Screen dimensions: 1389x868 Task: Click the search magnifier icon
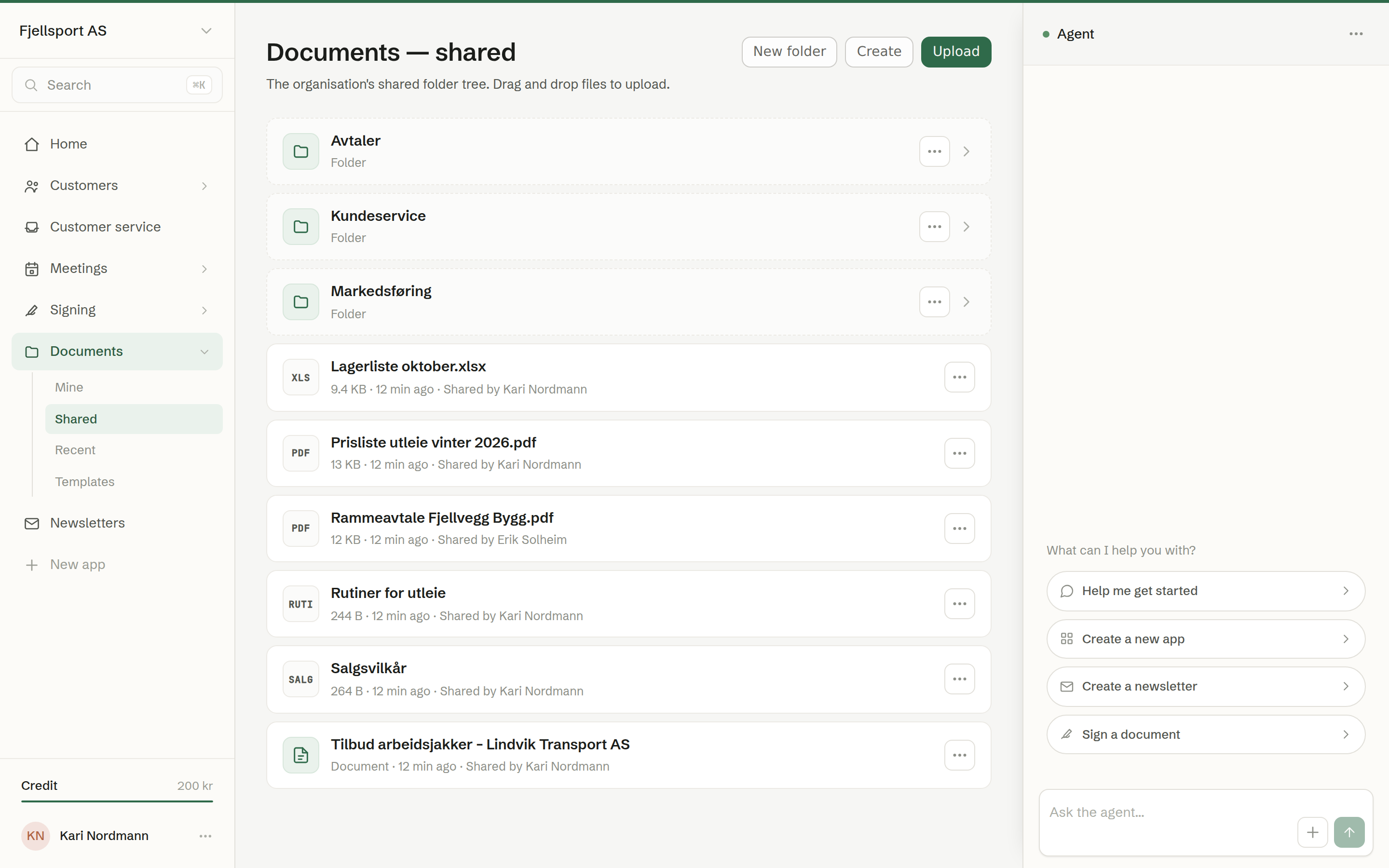pos(31,85)
